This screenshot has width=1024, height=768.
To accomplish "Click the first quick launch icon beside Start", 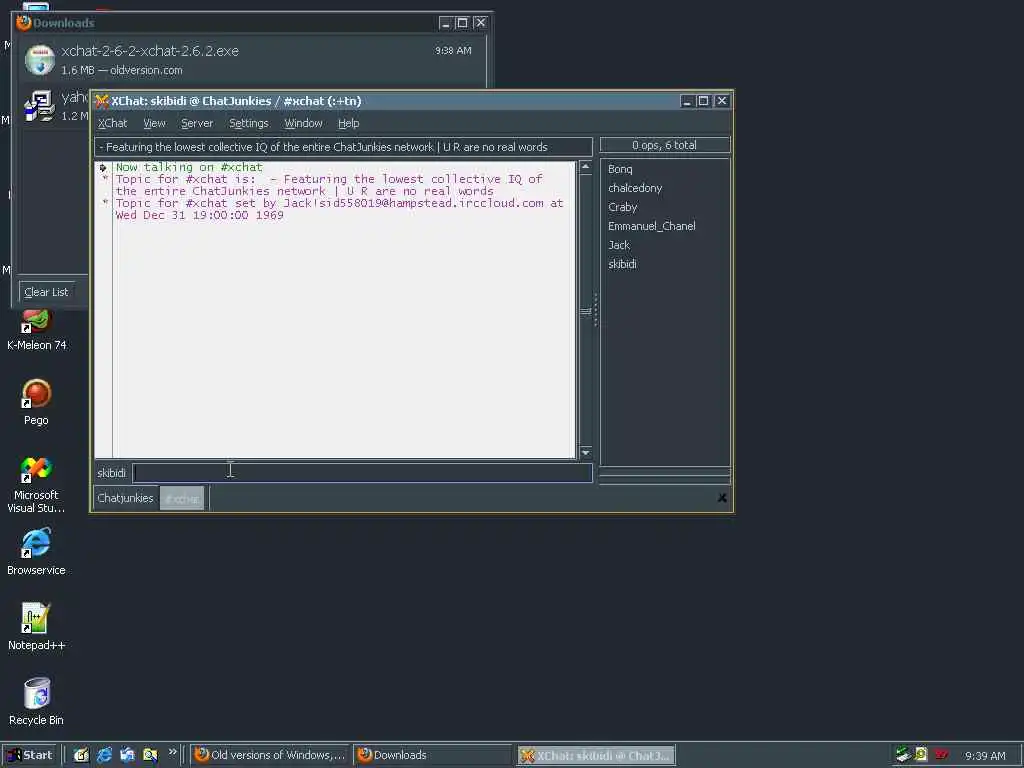I will (x=81, y=755).
